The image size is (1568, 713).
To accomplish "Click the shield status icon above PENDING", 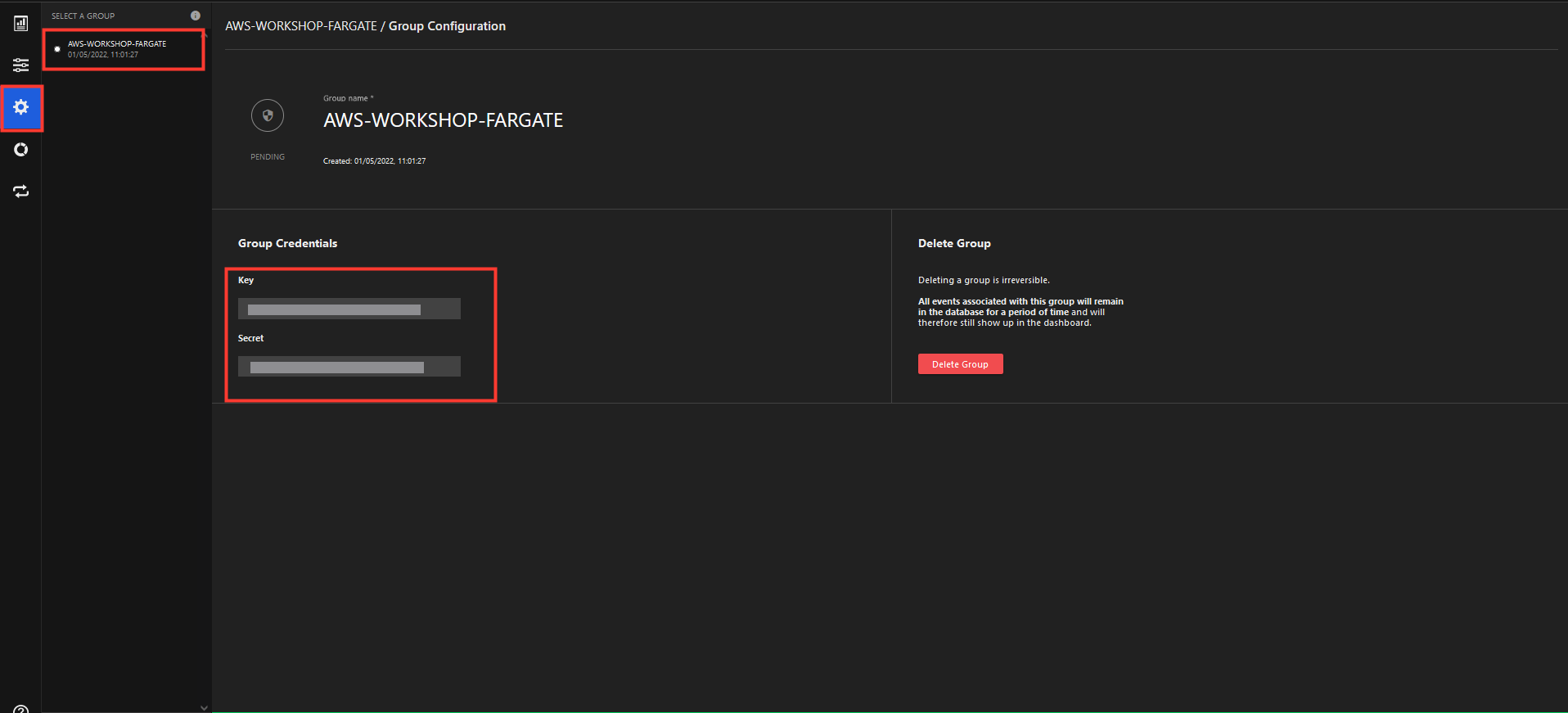I will pyautogui.click(x=268, y=115).
